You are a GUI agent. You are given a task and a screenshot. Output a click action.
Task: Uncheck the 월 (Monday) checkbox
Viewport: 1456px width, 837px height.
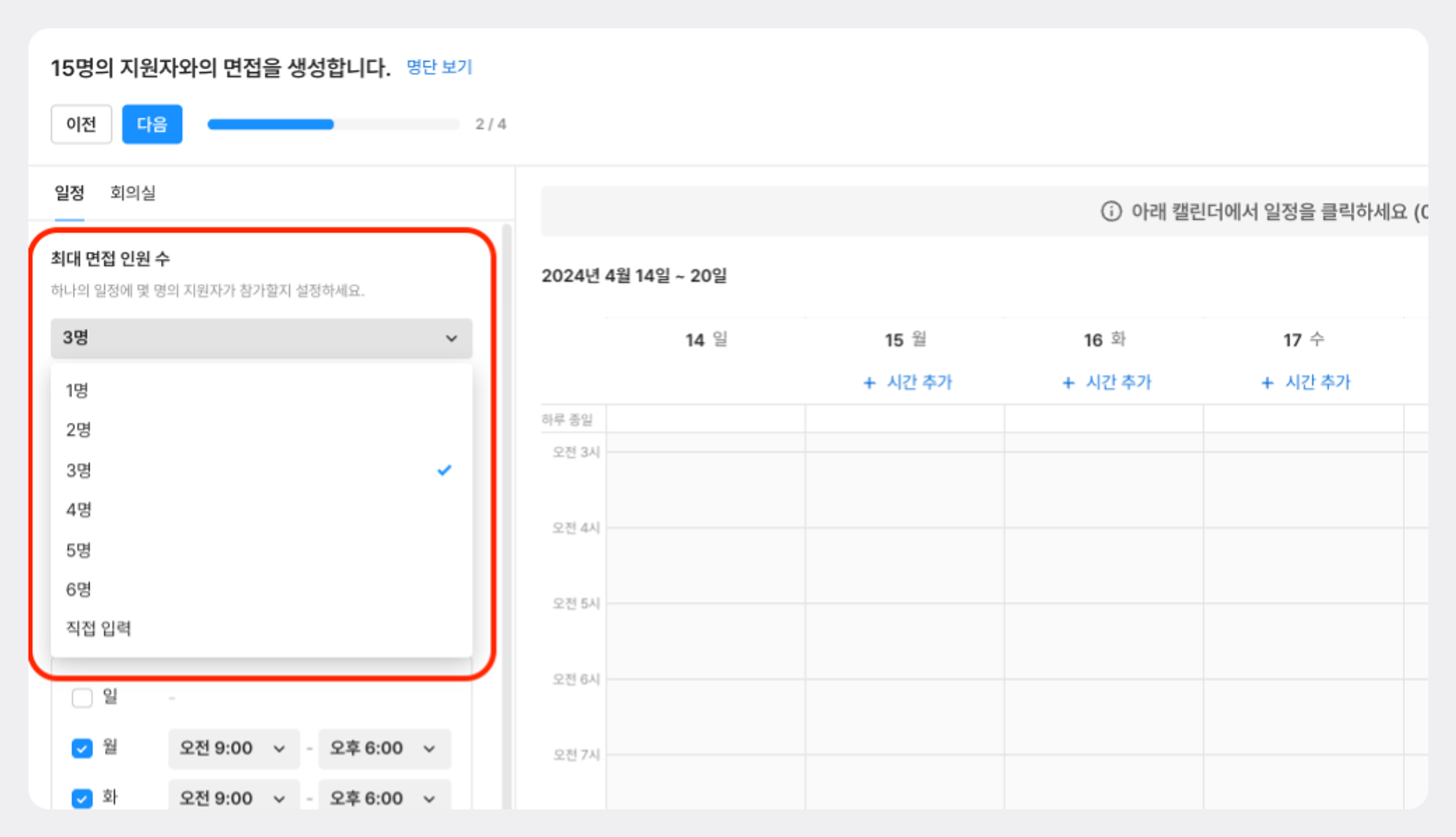[82, 748]
